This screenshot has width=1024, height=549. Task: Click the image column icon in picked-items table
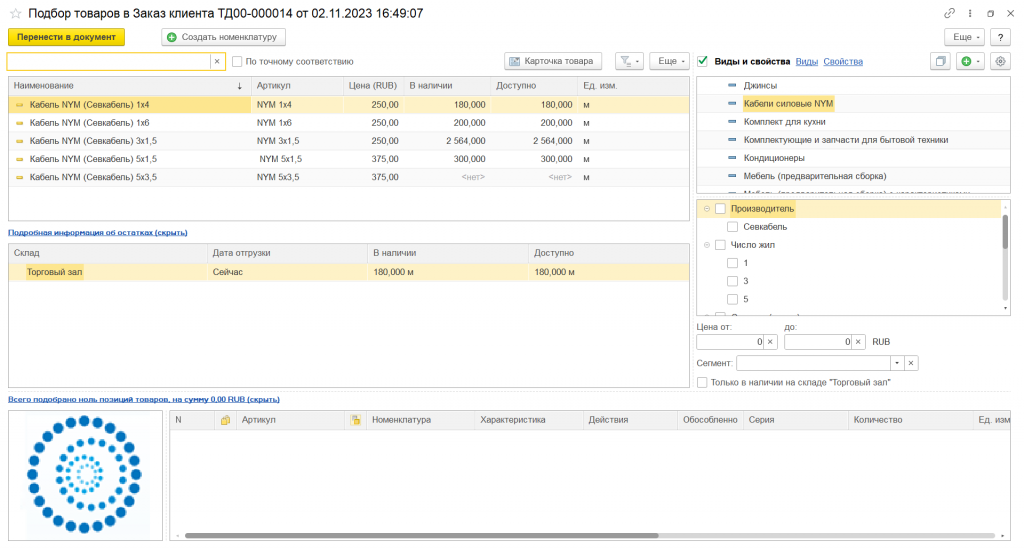225,420
